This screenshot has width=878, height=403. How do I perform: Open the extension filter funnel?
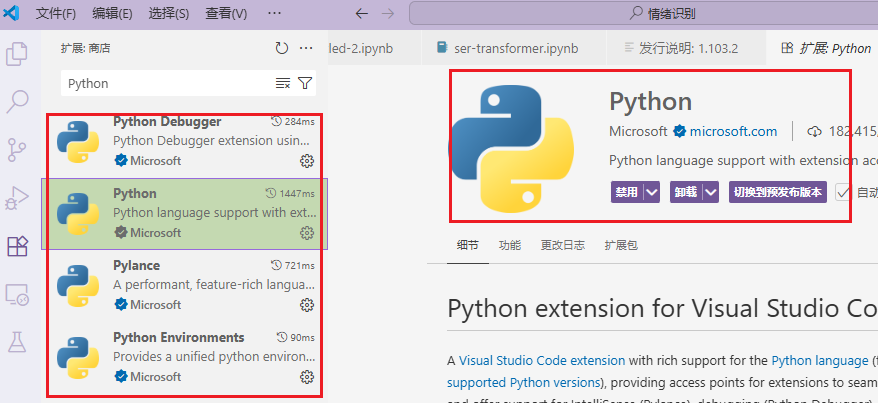pyautogui.click(x=305, y=83)
